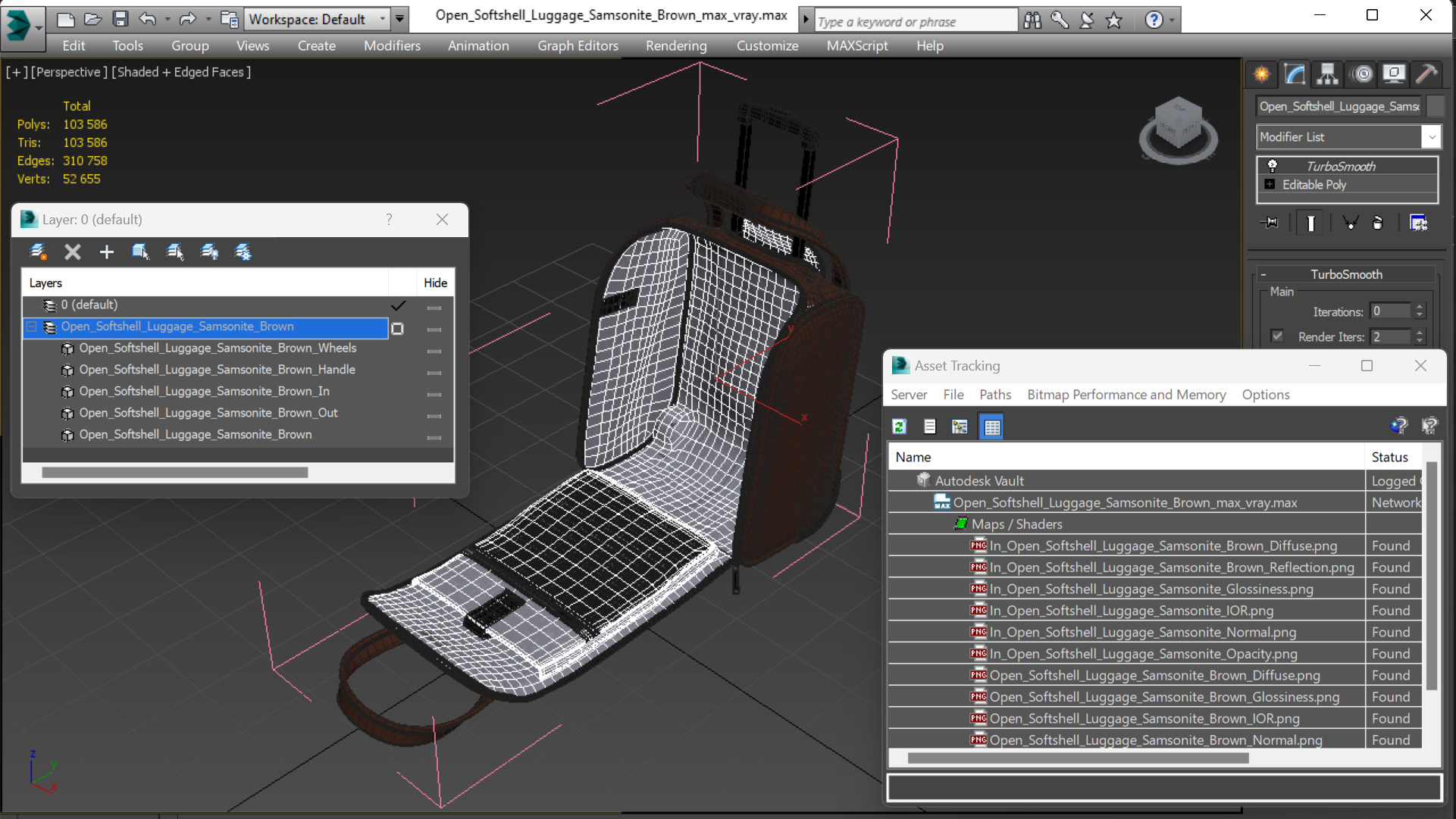
Task: Open the Create command panel tab
Action: pyautogui.click(x=1262, y=74)
